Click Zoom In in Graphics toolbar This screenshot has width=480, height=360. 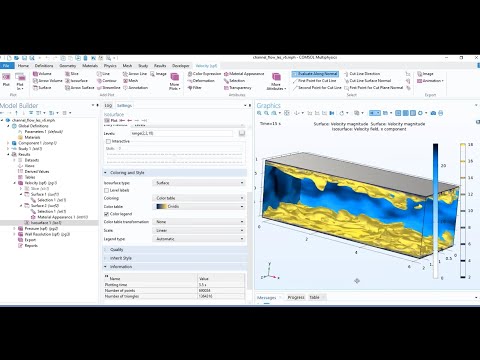(x=259, y=113)
